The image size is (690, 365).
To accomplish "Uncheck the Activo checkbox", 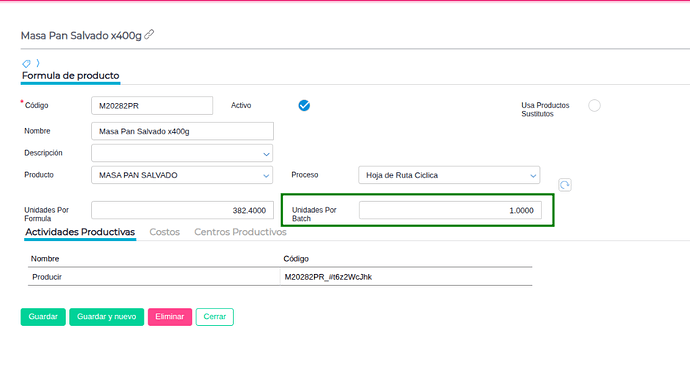I will coord(304,105).
